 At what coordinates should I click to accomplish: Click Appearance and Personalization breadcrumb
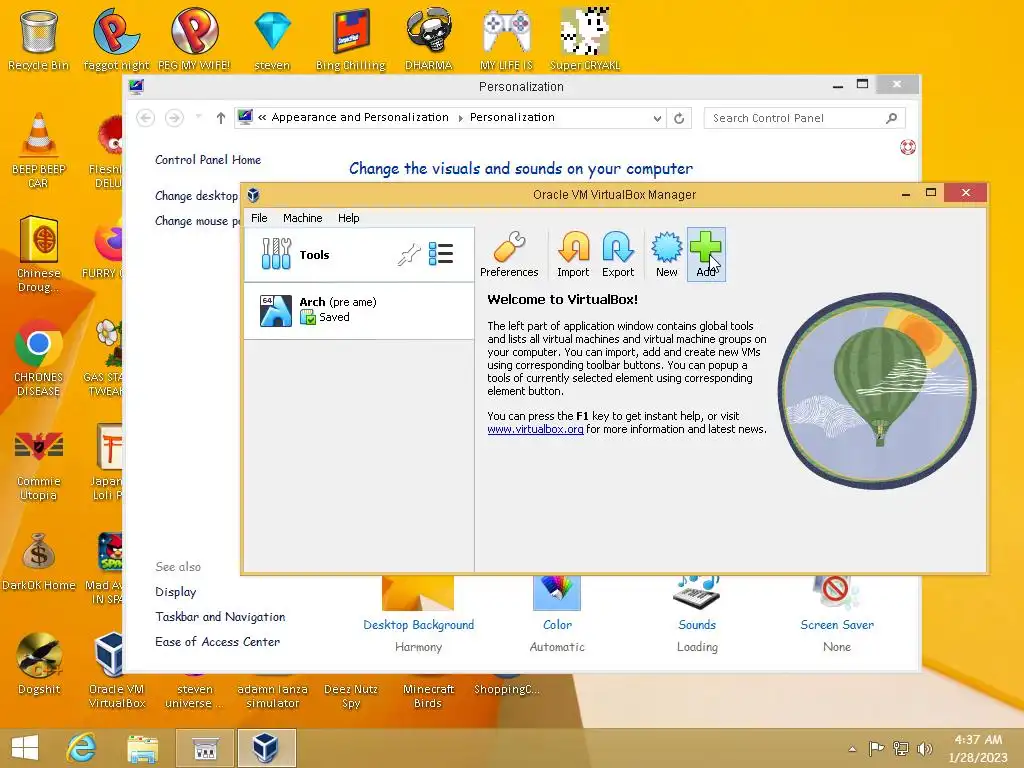(x=360, y=118)
